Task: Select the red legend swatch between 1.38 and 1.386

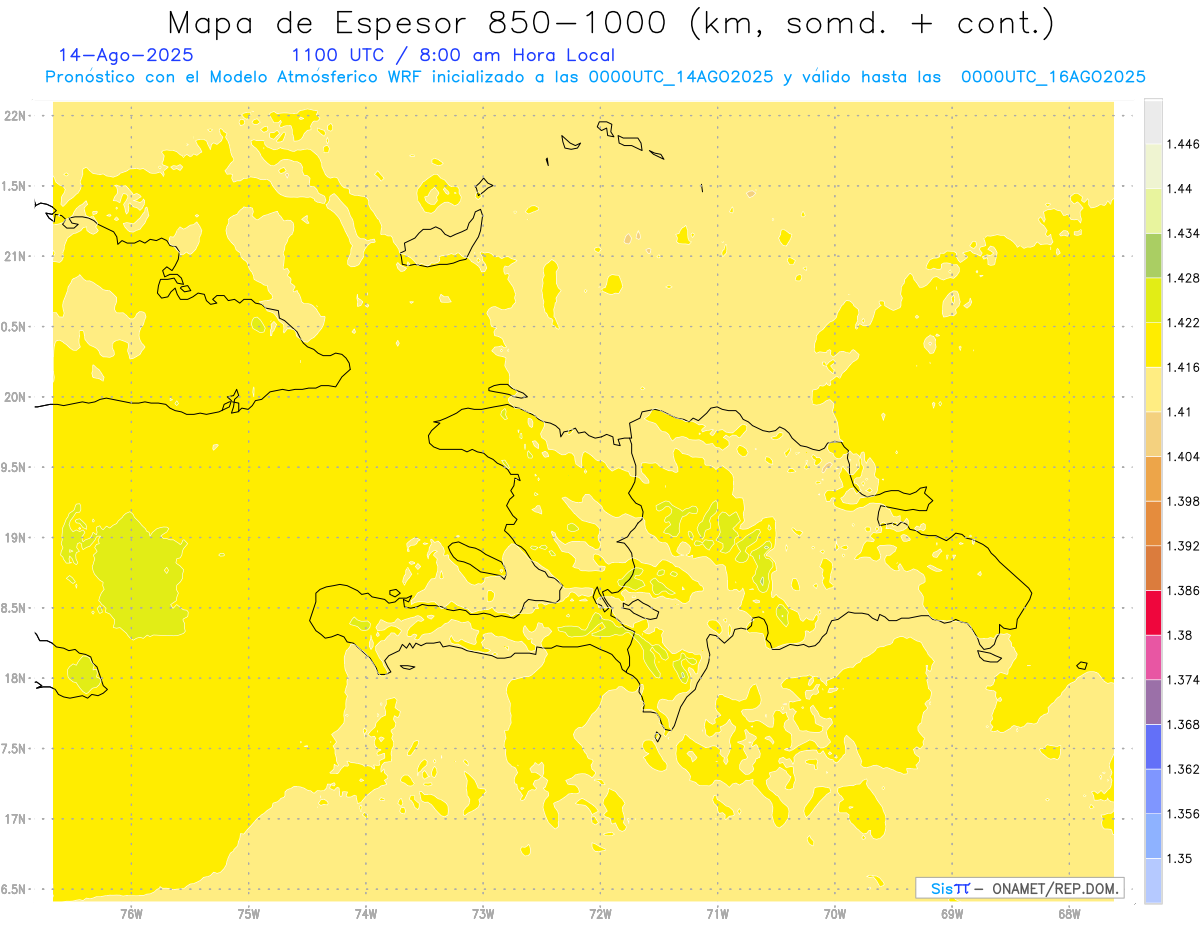Action: point(1153,613)
